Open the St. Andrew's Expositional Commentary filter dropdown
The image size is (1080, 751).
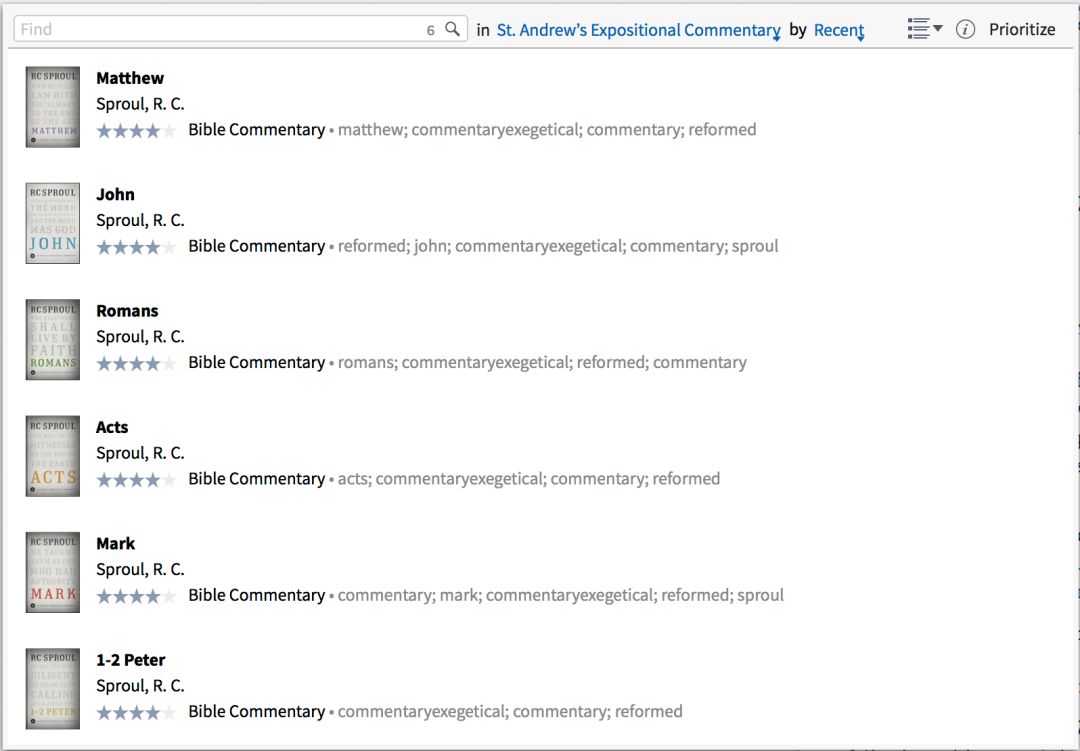(638, 30)
